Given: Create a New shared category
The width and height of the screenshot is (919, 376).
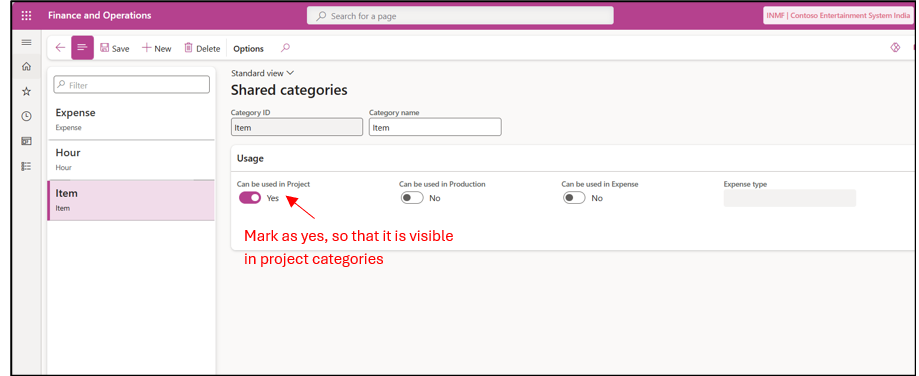Looking at the screenshot, I should point(156,49).
